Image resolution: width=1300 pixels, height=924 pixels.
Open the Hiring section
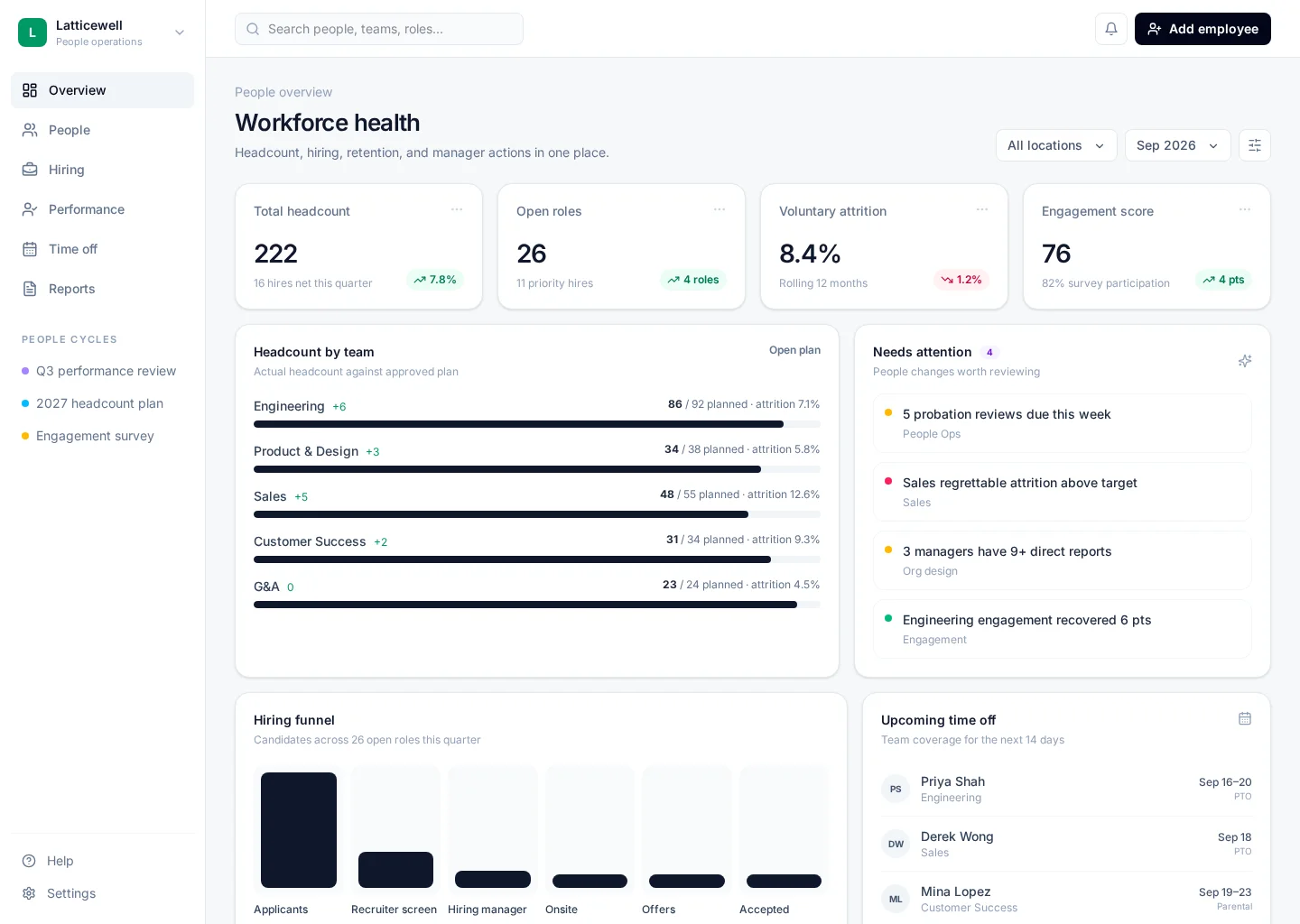tap(102, 170)
